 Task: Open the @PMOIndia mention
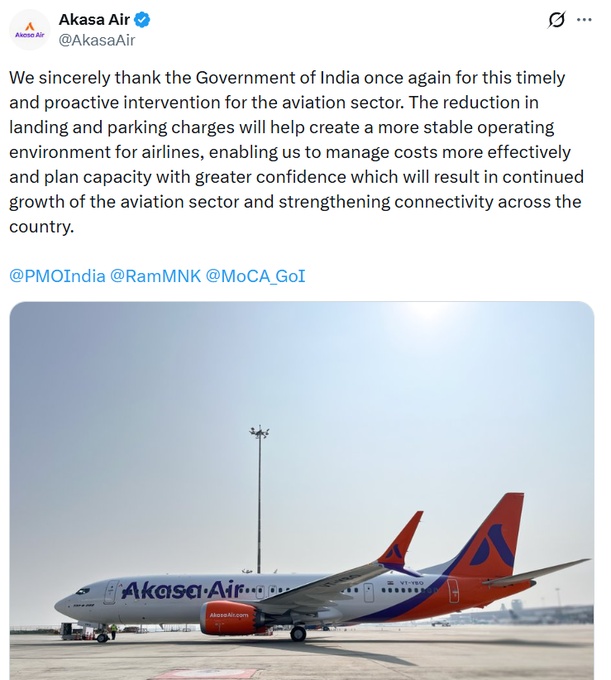(x=57, y=275)
